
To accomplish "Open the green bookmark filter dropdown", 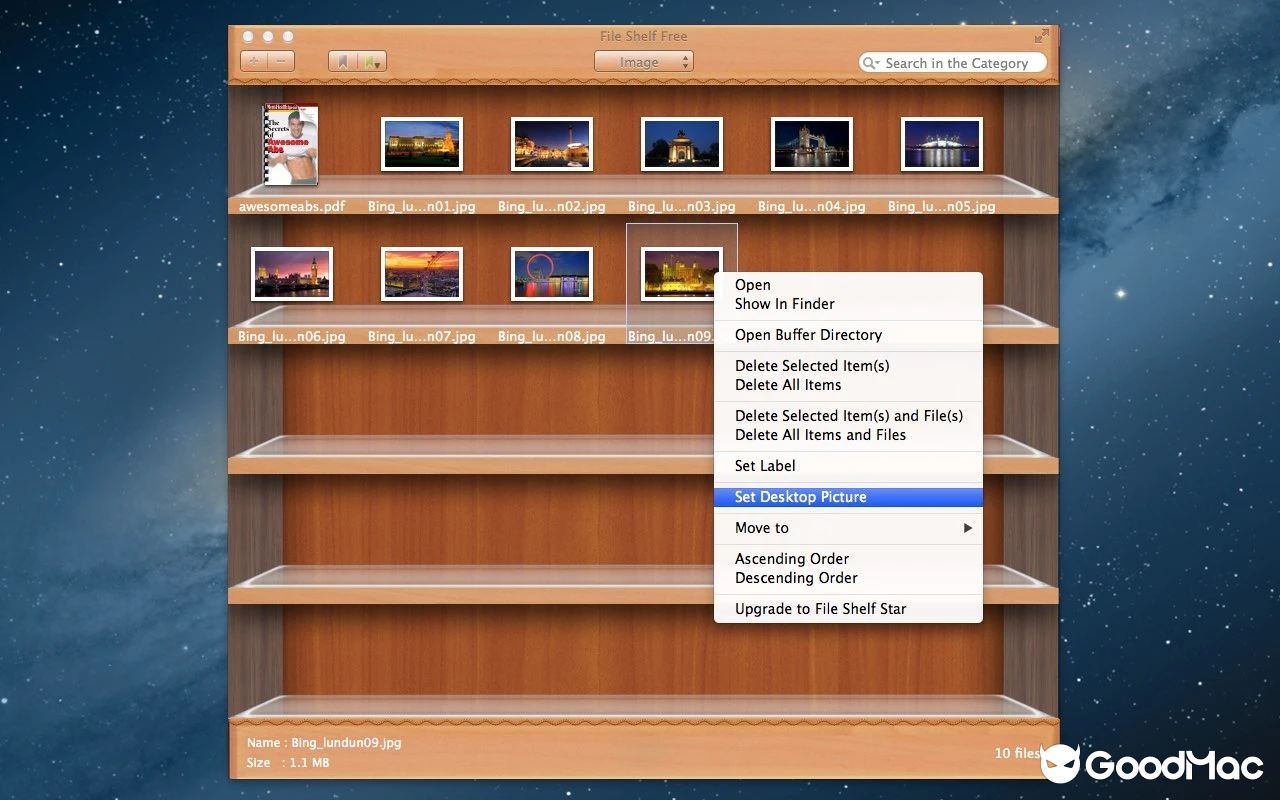I will (372, 61).
